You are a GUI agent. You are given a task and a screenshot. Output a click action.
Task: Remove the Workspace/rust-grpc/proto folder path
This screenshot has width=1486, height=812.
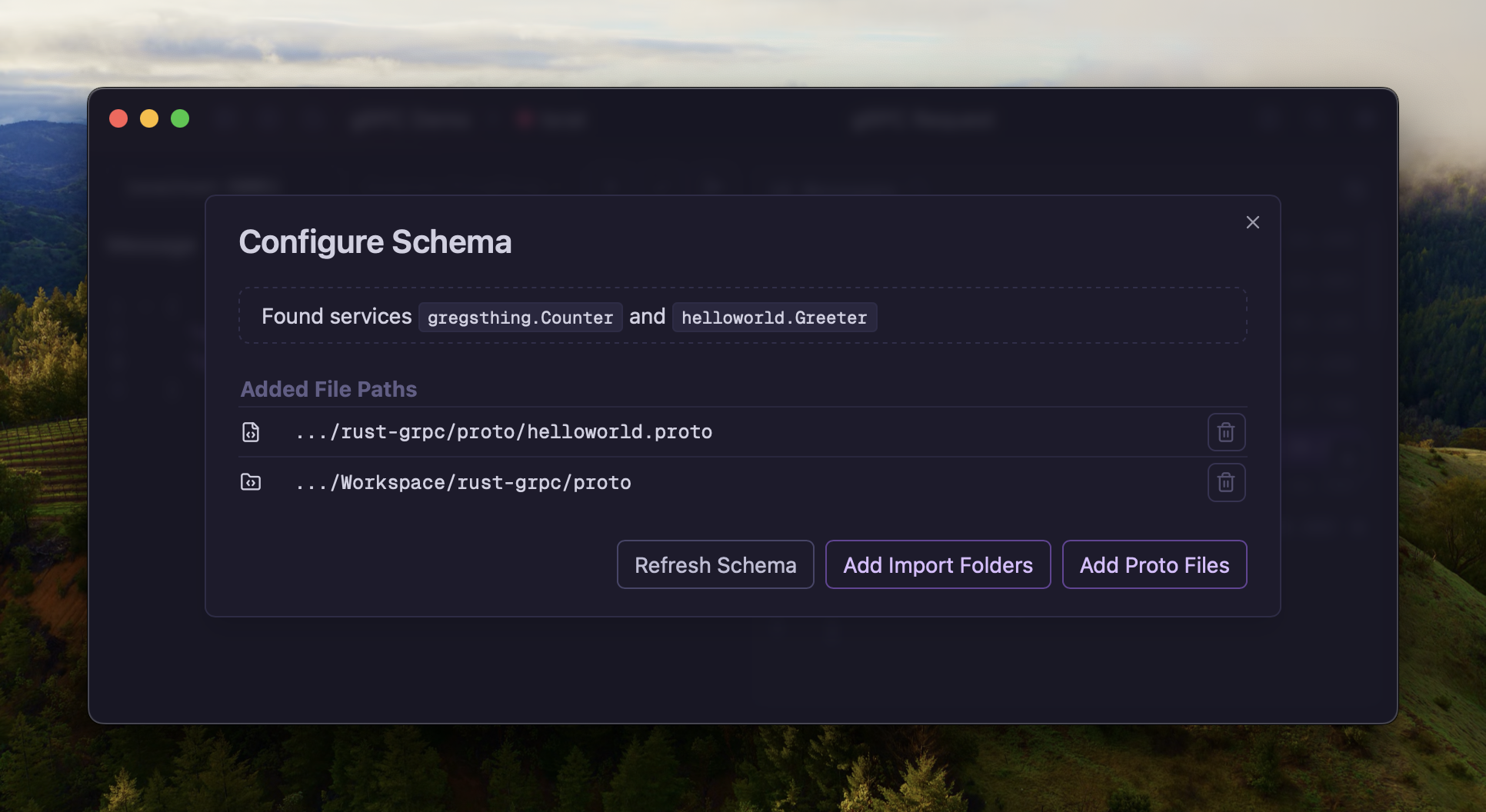1226,483
